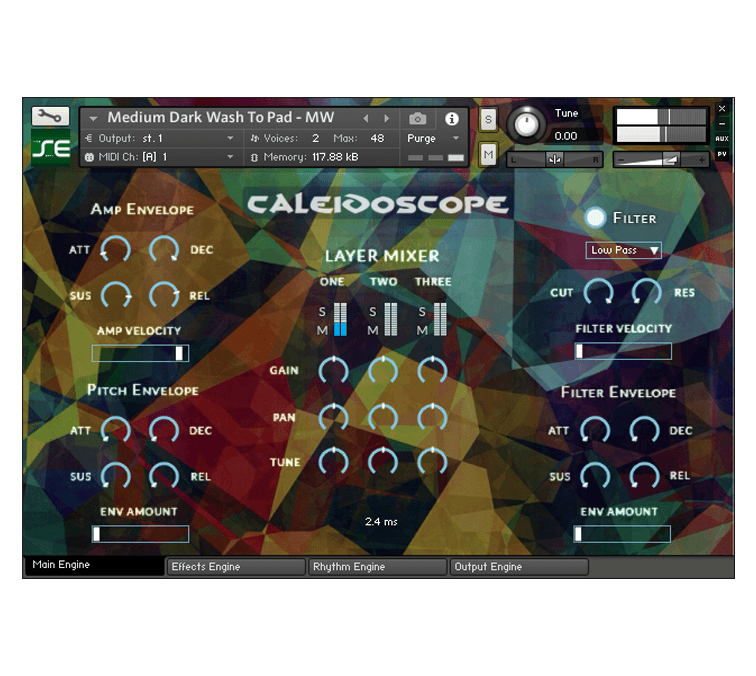Minimize the instrument with minus button
756x676 pixels.
point(722,124)
